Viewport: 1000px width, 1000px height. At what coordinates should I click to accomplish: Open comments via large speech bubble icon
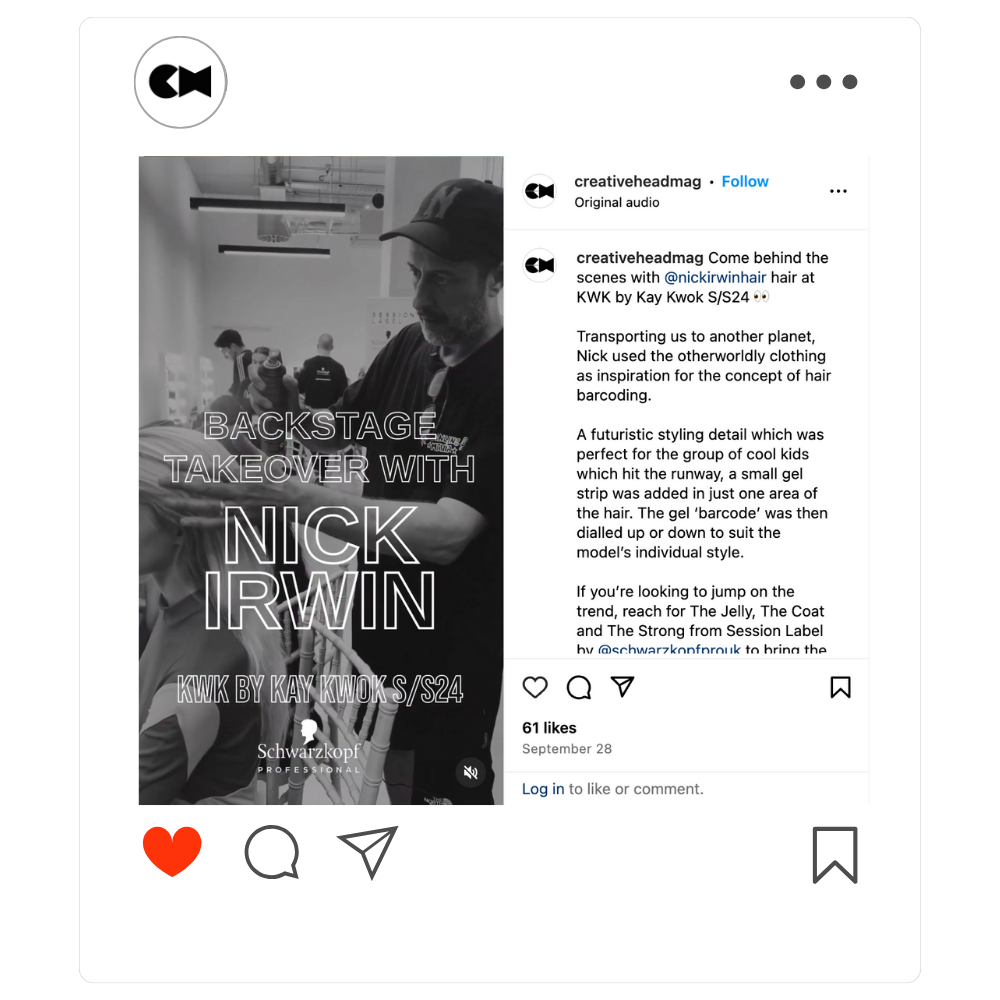click(272, 852)
